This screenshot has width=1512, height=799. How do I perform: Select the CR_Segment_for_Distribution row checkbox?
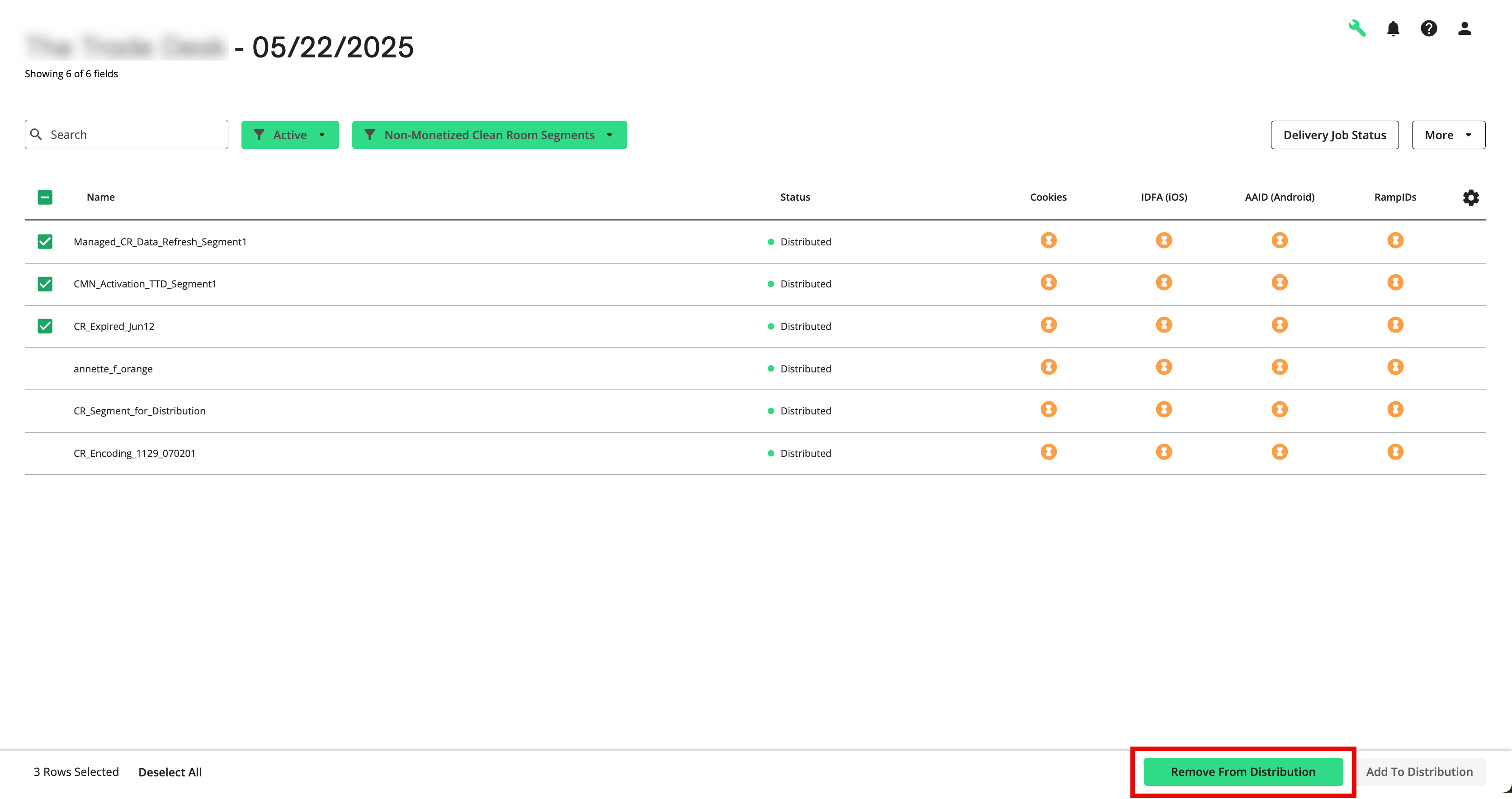(x=45, y=411)
